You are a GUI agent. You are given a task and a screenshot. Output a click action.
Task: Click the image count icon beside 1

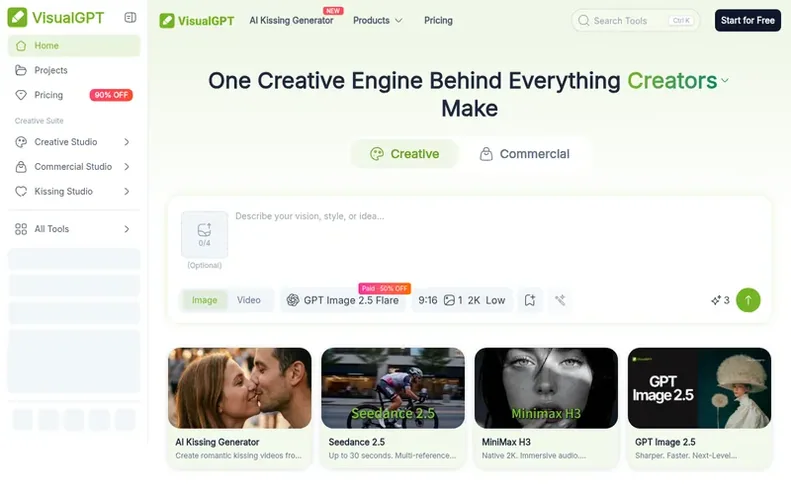(449, 300)
